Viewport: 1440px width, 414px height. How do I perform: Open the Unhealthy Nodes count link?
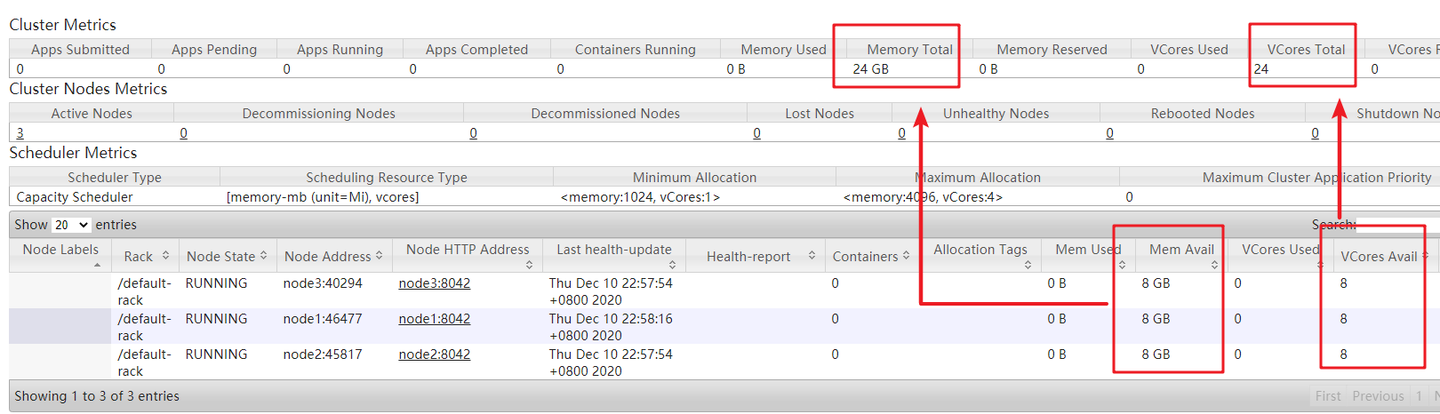point(900,133)
